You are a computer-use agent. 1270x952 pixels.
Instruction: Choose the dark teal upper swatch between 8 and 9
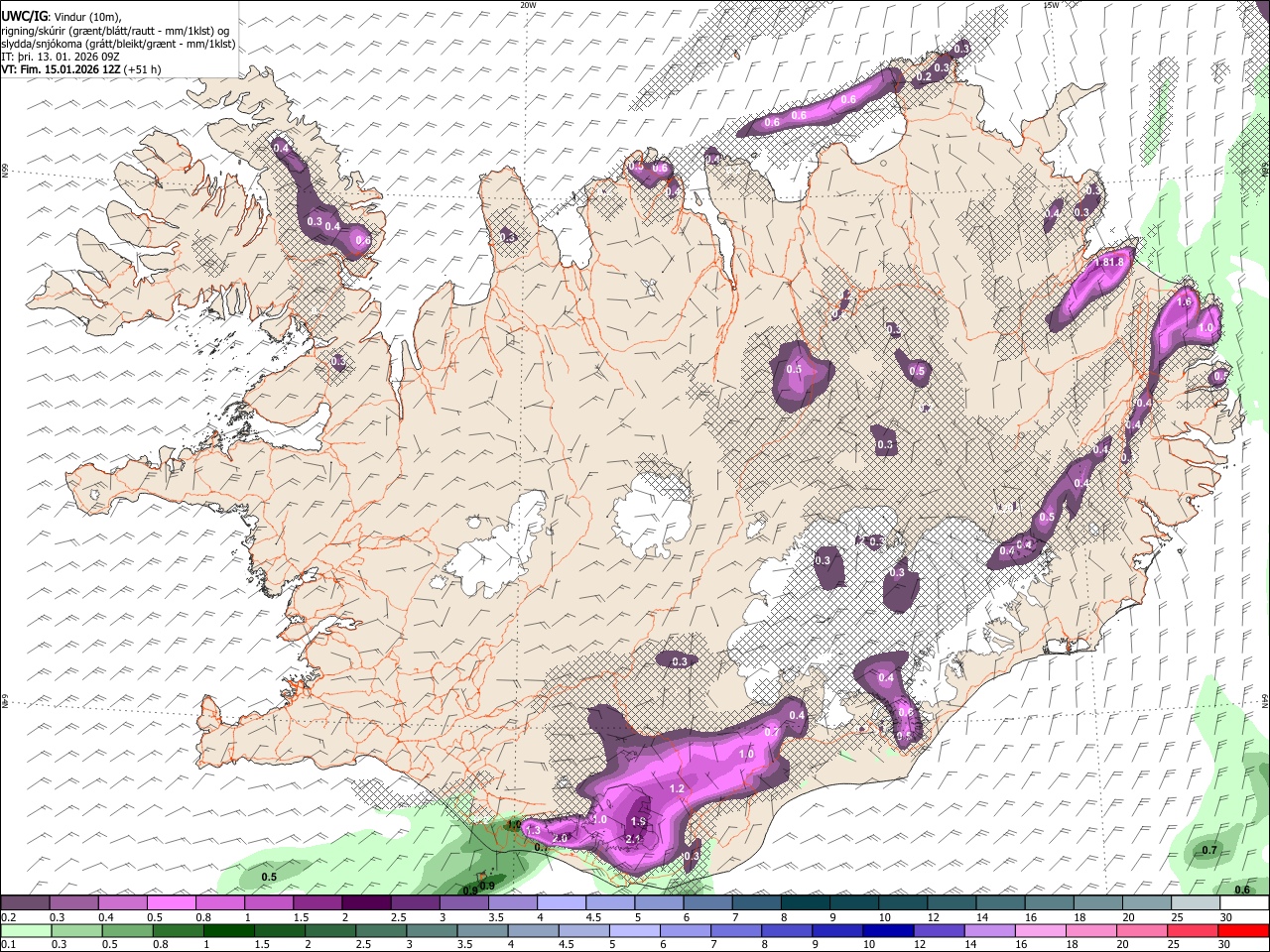[x=806, y=902]
